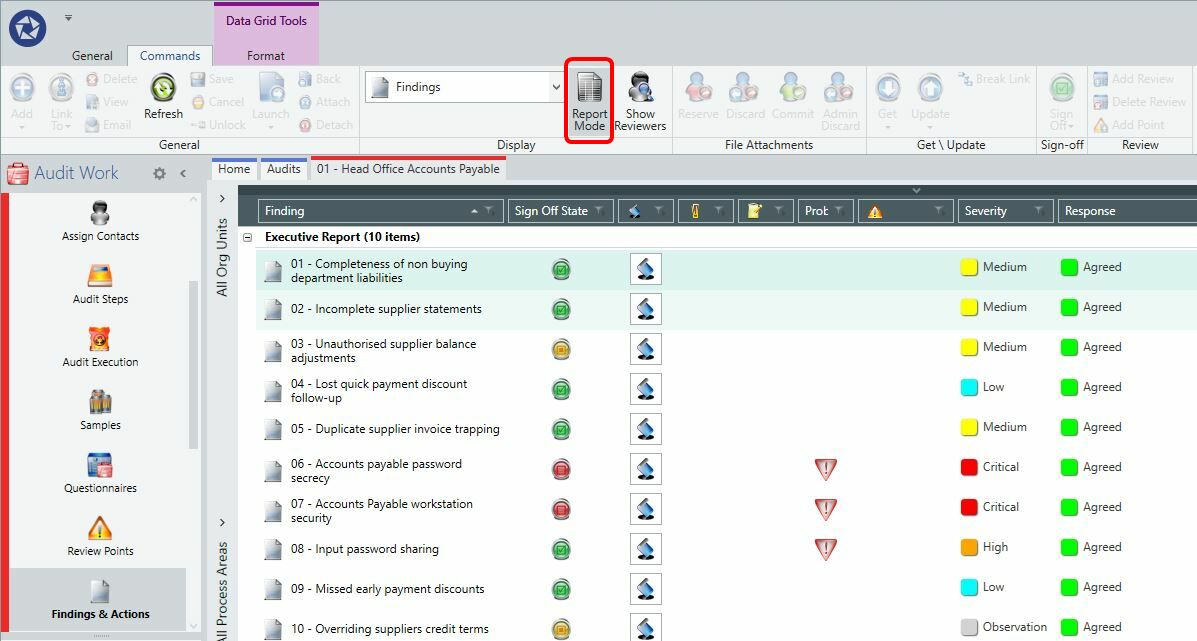Screen dimensions: 1197x641
Task: Toggle sign off state for finding 06
Action: coord(561,469)
